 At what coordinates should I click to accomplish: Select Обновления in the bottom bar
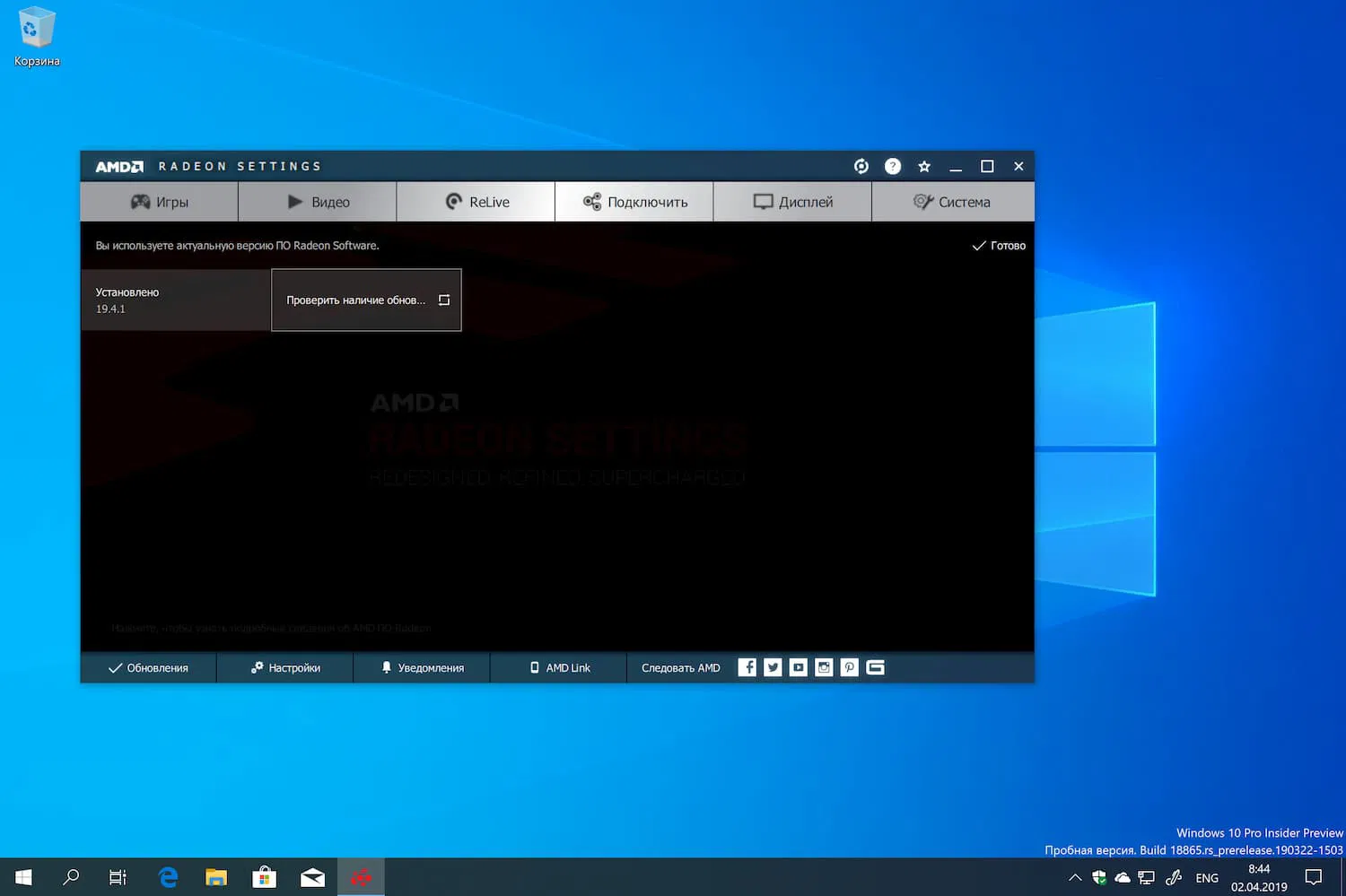(x=148, y=667)
